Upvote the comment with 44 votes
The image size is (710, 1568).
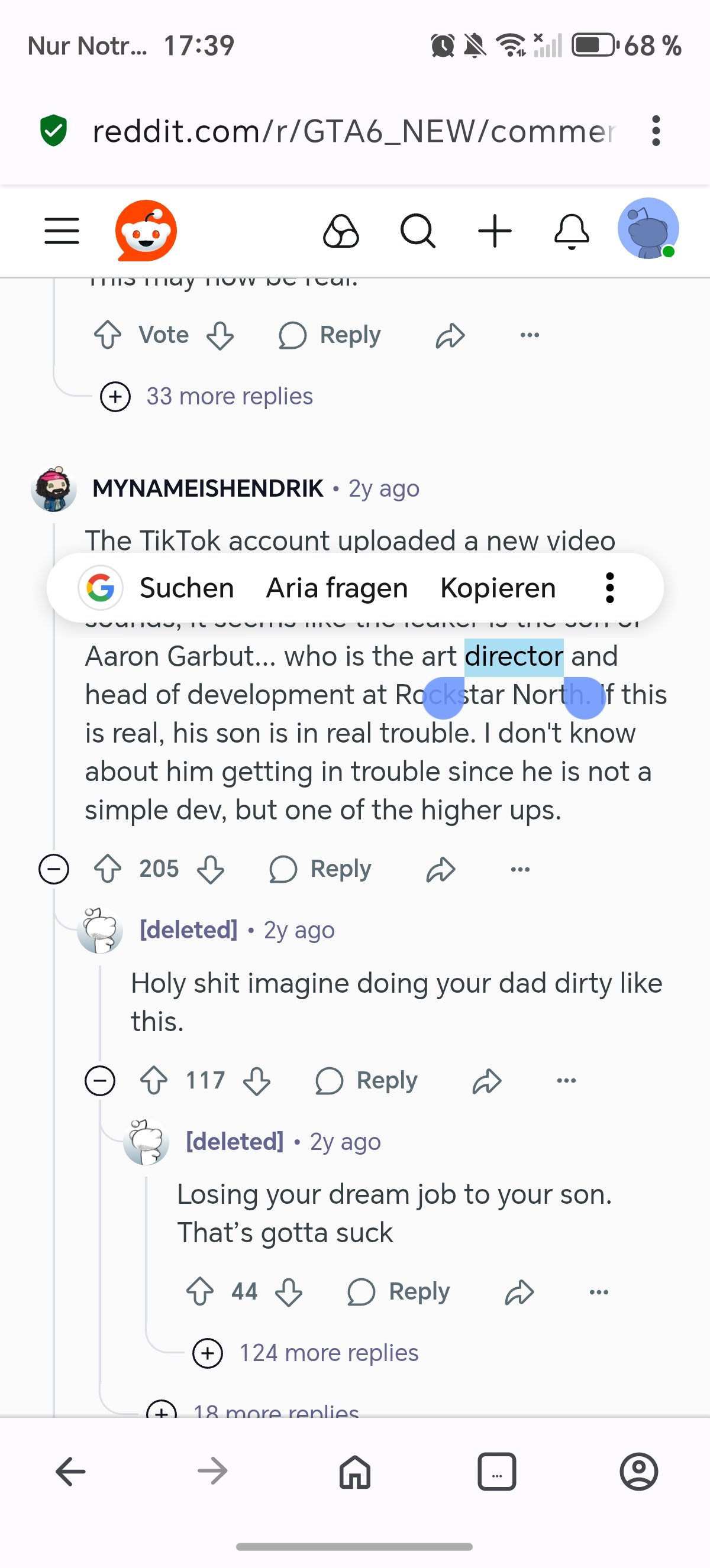pyautogui.click(x=200, y=1292)
